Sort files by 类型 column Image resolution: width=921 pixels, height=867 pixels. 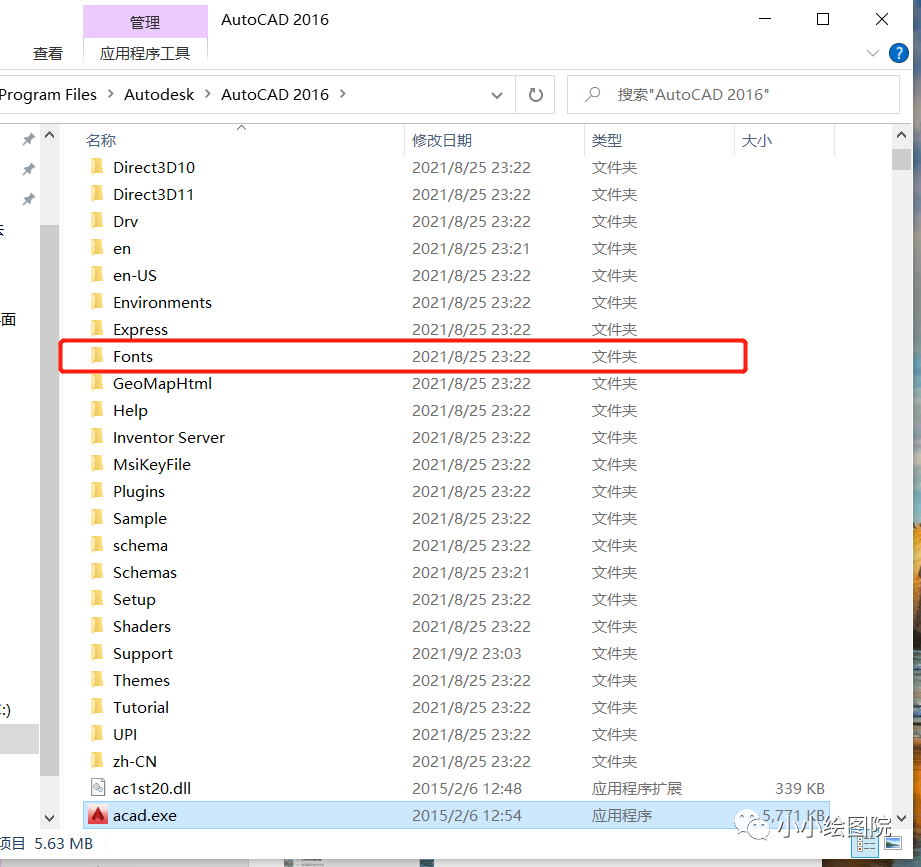pyautogui.click(x=607, y=140)
